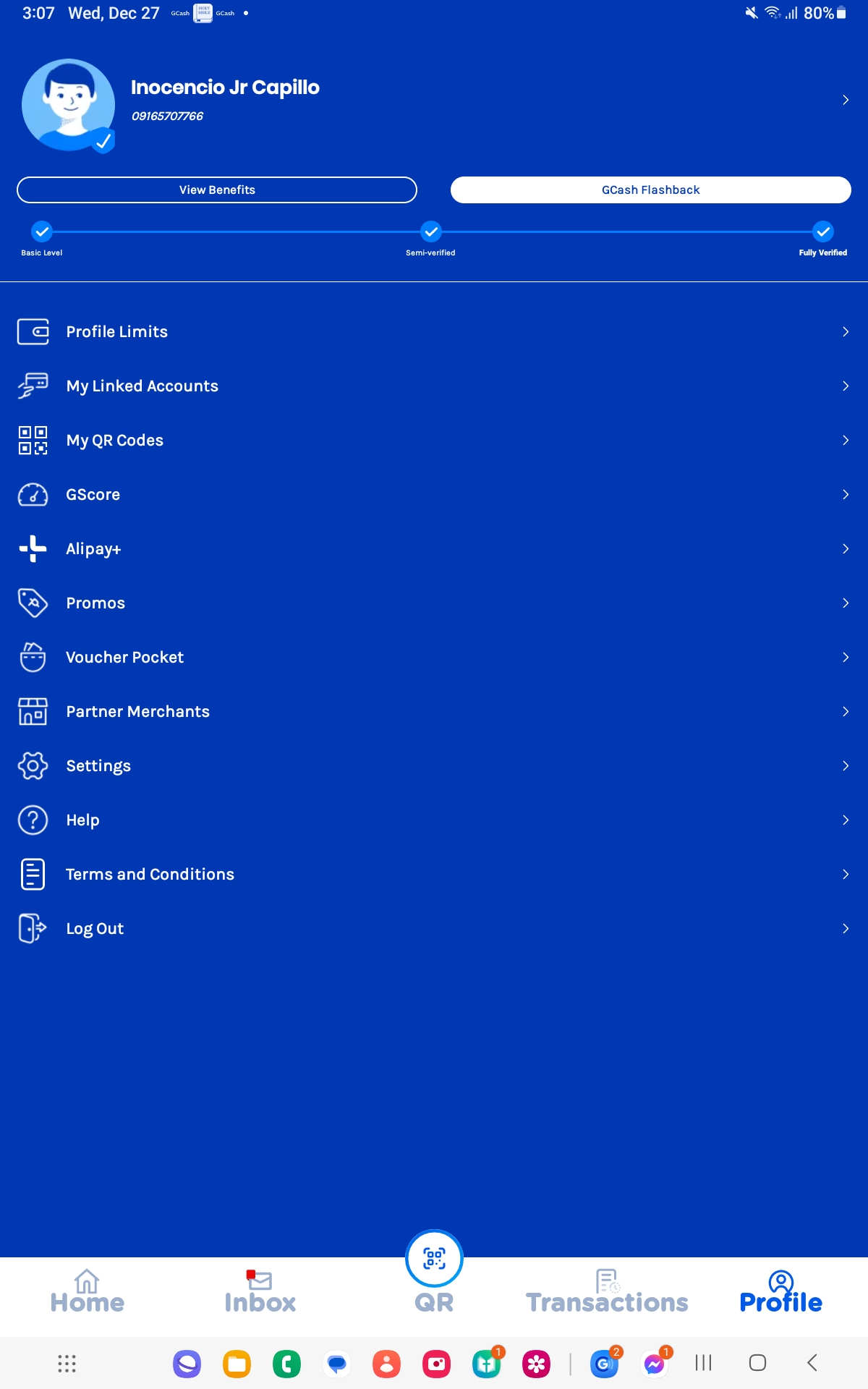The image size is (868, 1389).
Task: Open the Promos row chevron
Action: [x=845, y=603]
